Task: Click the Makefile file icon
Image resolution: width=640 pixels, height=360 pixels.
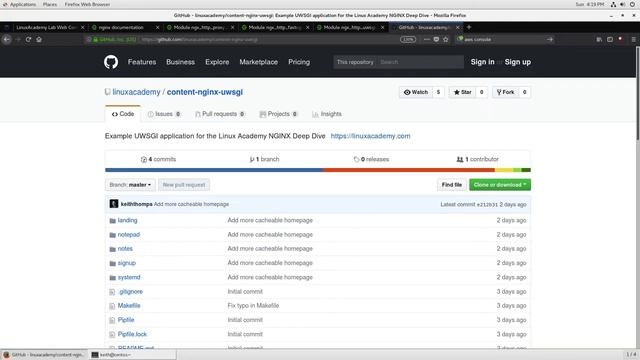Action: pyautogui.click(x=112, y=306)
